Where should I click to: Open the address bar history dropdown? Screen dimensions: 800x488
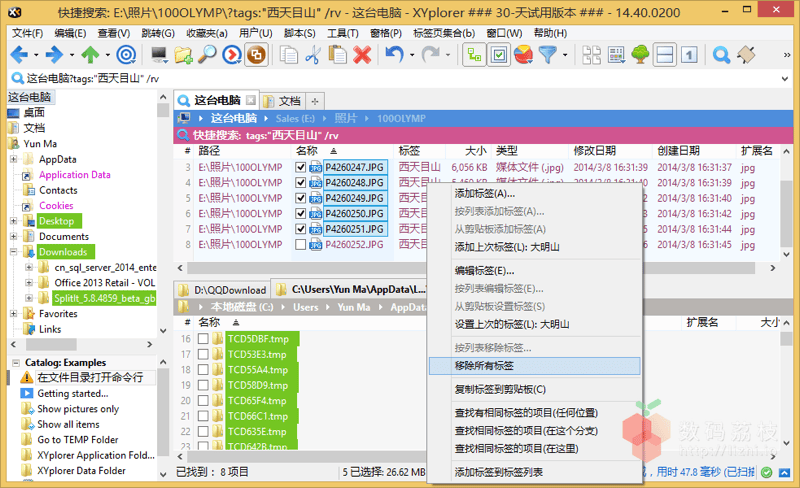click(784, 79)
